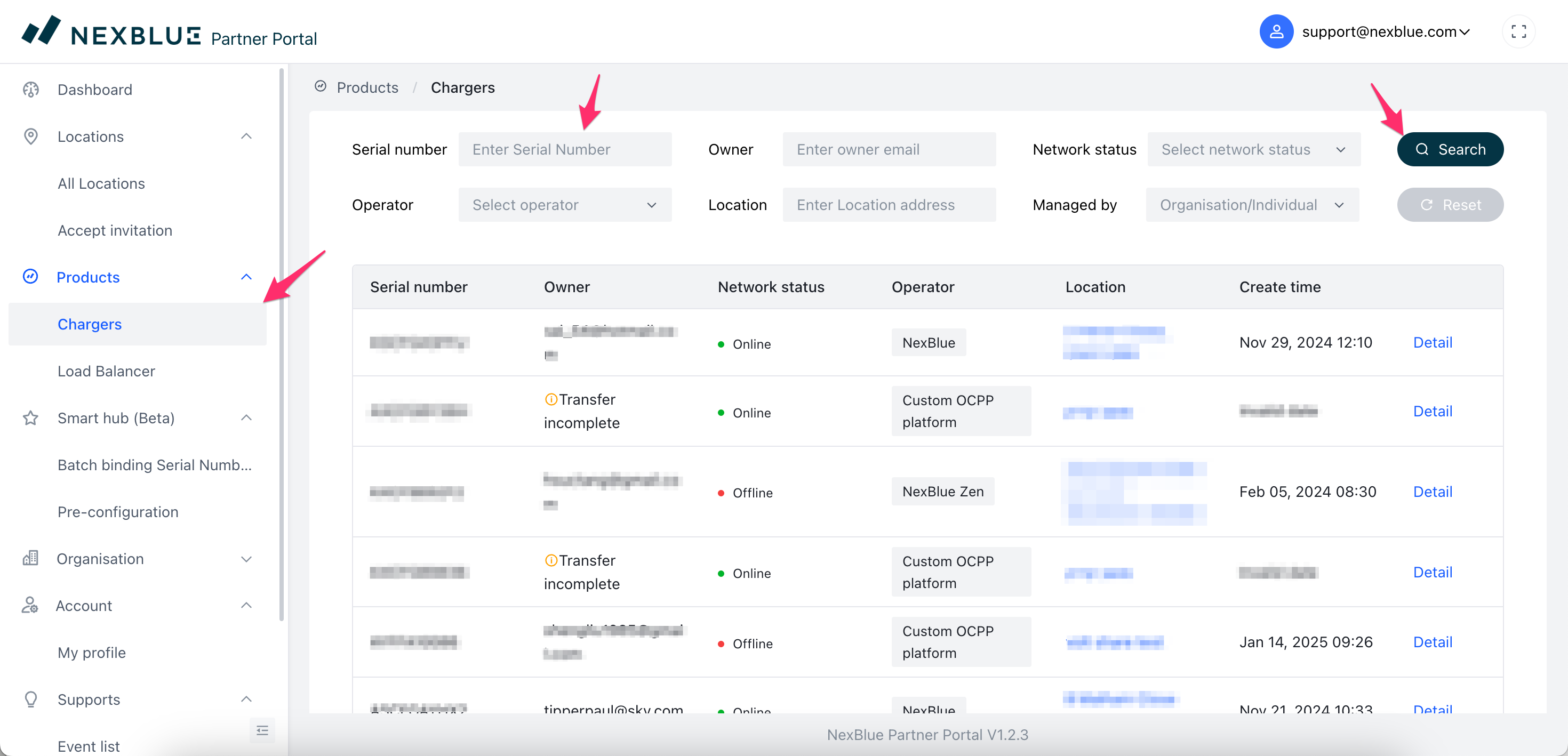Screen dimensions: 1568x756
Task: Click the blue user avatar icon
Action: [x=1276, y=31]
